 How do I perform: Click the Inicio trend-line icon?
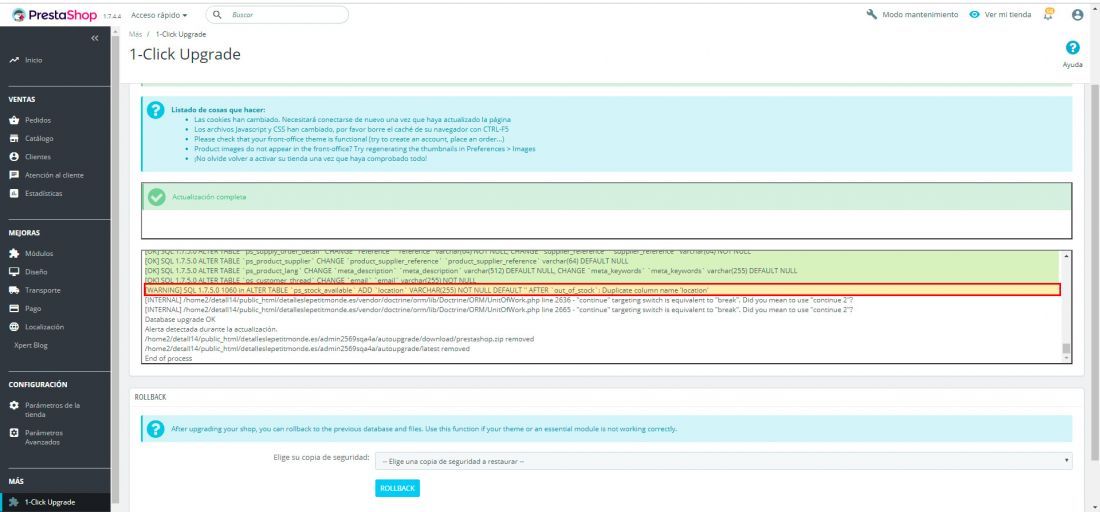(13, 60)
